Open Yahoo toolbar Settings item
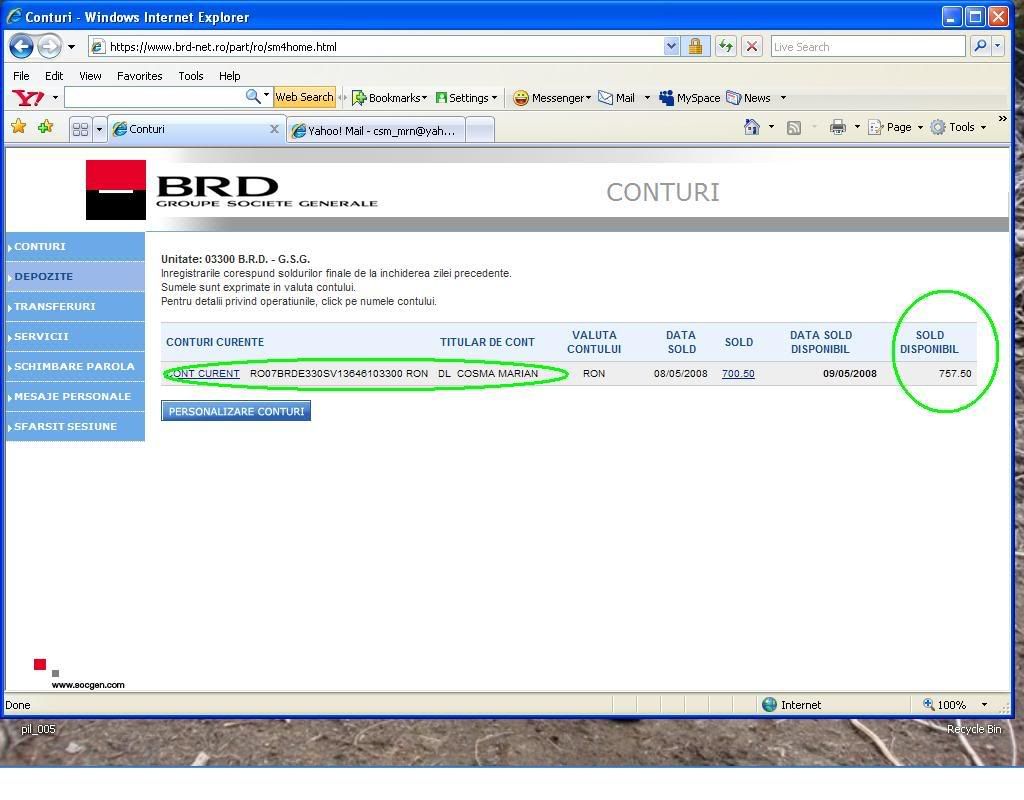 tap(466, 98)
